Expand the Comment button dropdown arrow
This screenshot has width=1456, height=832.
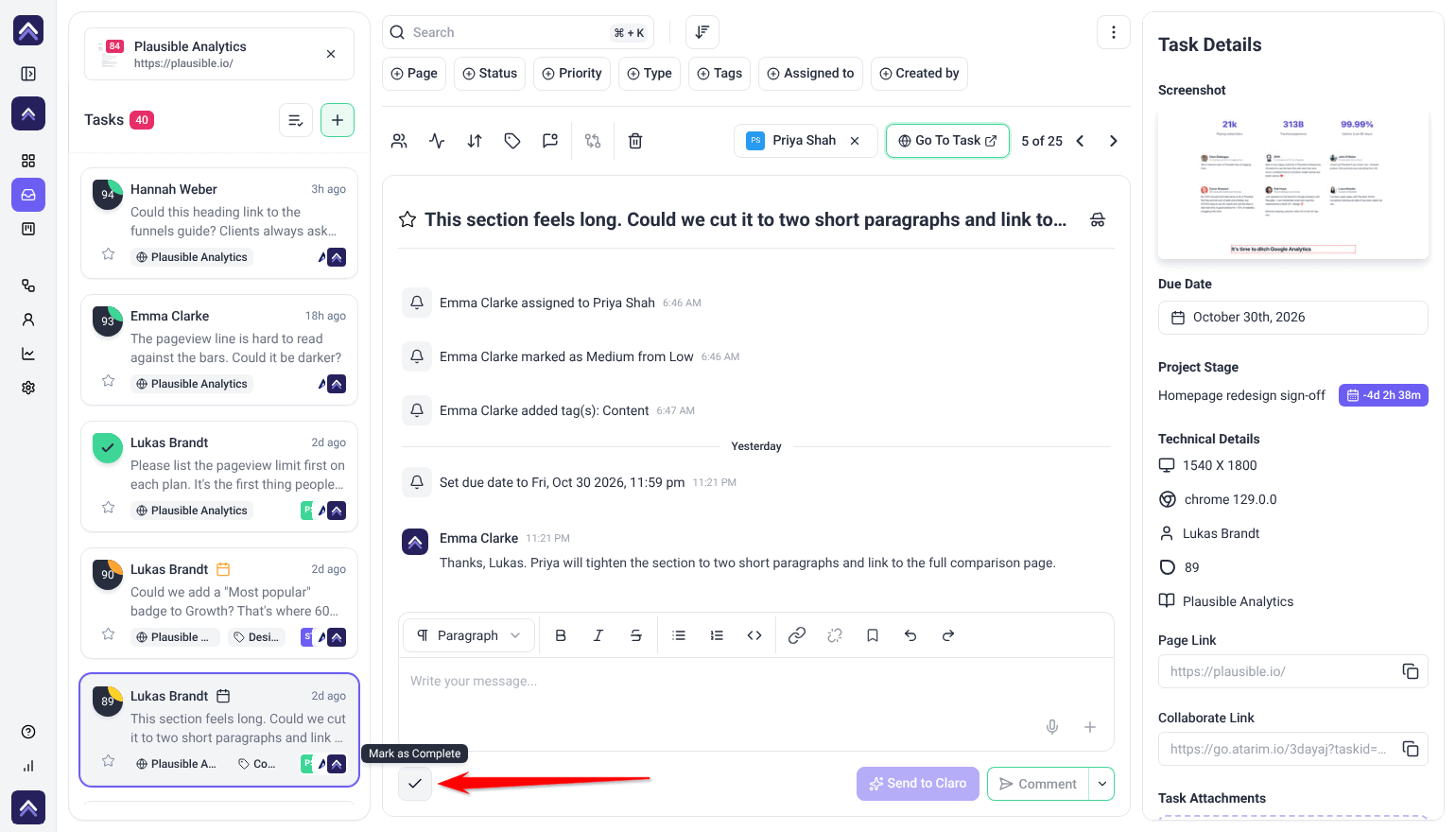(x=1102, y=784)
